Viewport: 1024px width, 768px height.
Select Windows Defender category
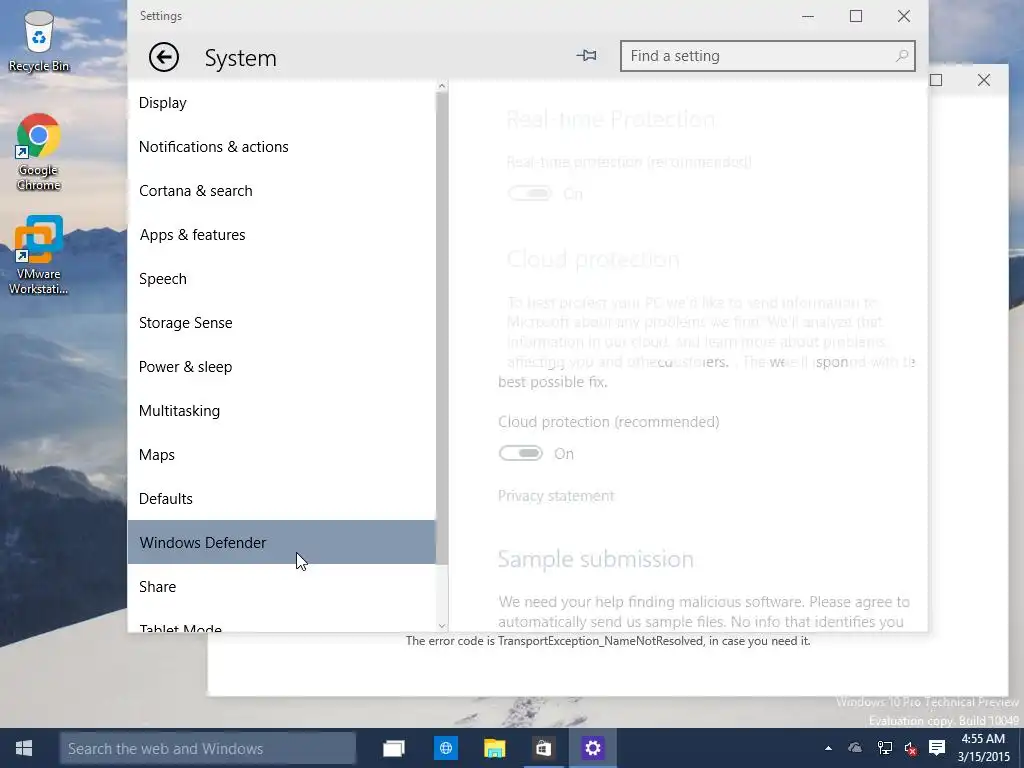point(281,542)
